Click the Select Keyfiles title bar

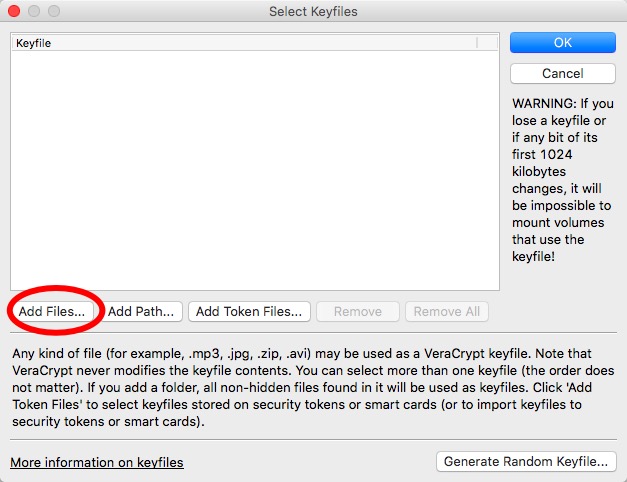[x=313, y=12]
